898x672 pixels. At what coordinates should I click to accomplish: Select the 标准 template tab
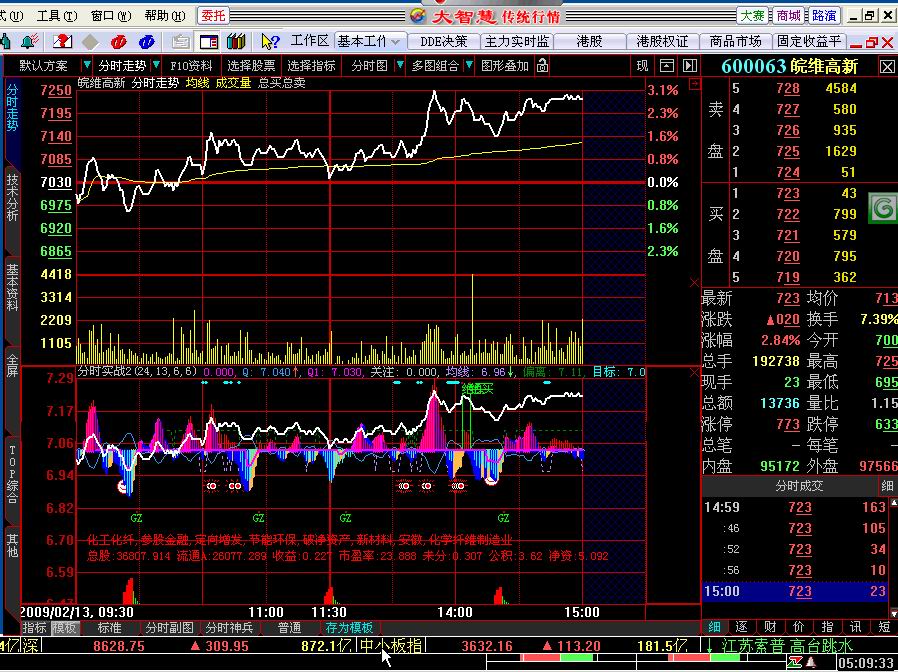point(109,628)
